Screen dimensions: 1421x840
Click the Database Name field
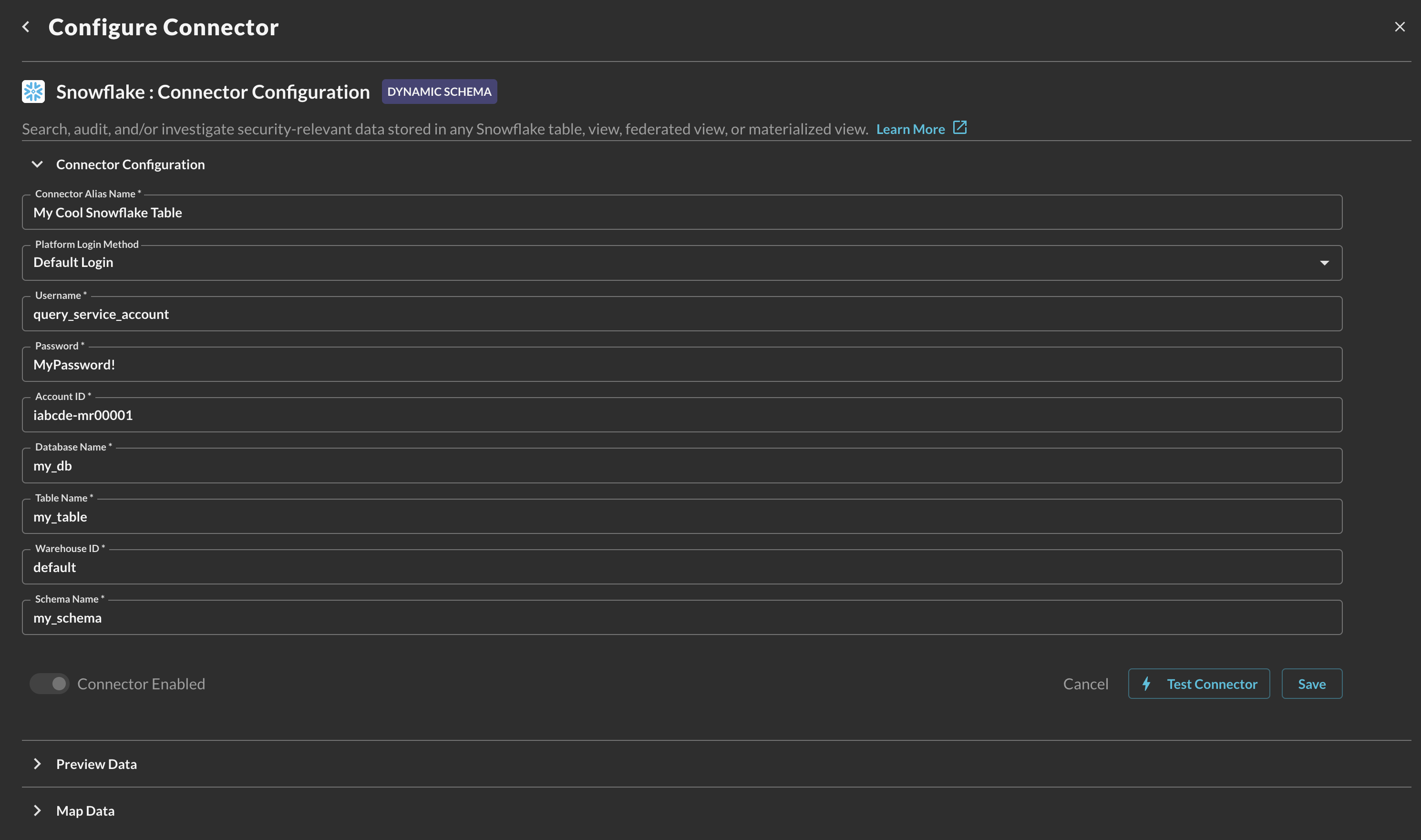click(x=681, y=465)
